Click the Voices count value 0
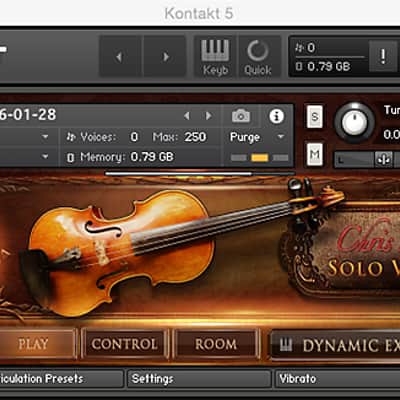This screenshot has height=400, width=400. 134,137
